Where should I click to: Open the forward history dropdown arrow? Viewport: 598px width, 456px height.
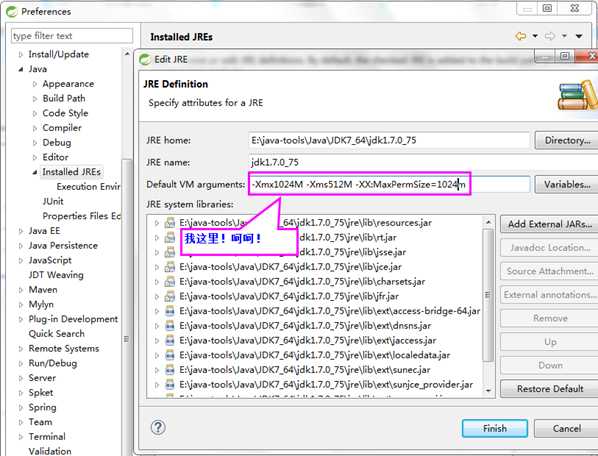pos(564,36)
